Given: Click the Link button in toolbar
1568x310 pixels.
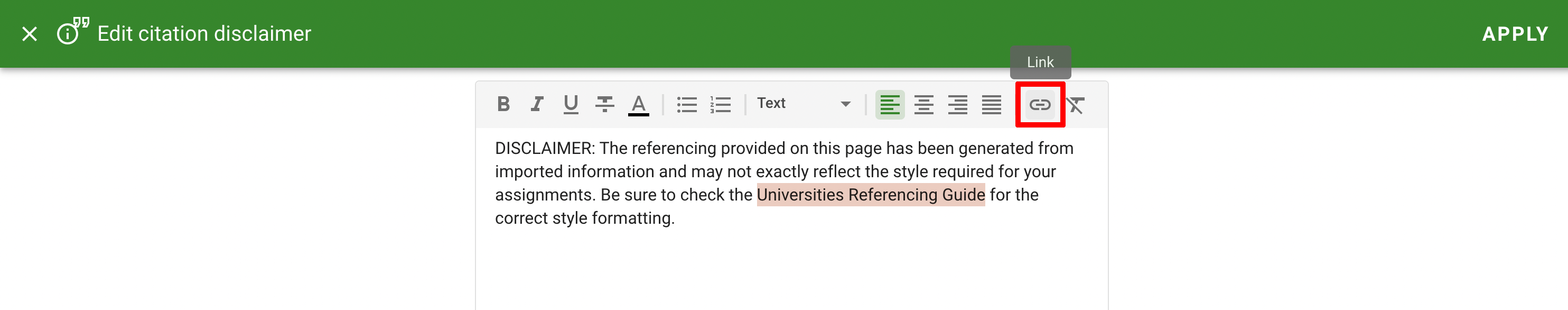Looking at the screenshot, I should 1040,105.
